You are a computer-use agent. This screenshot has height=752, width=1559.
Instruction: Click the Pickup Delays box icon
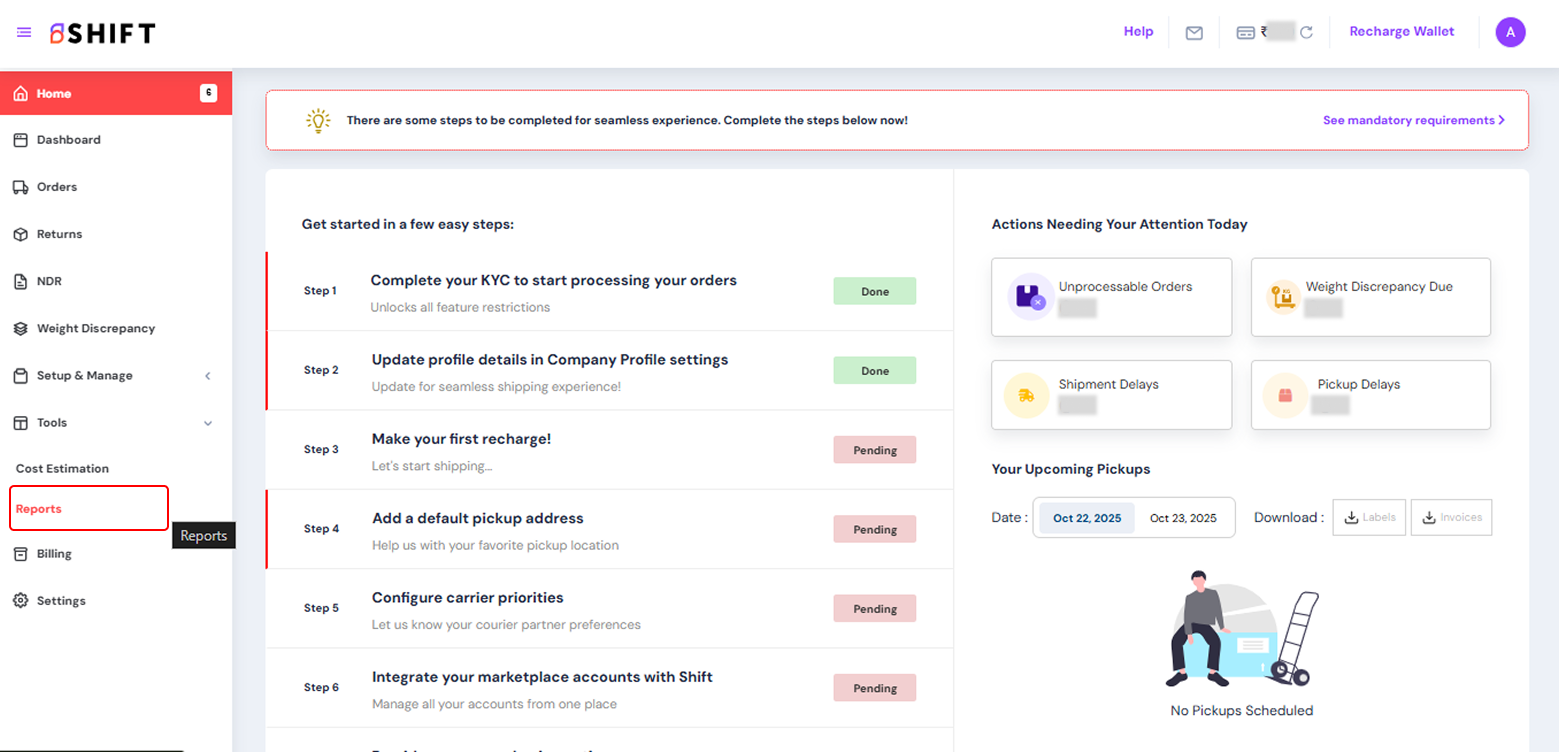(1285, 396)
